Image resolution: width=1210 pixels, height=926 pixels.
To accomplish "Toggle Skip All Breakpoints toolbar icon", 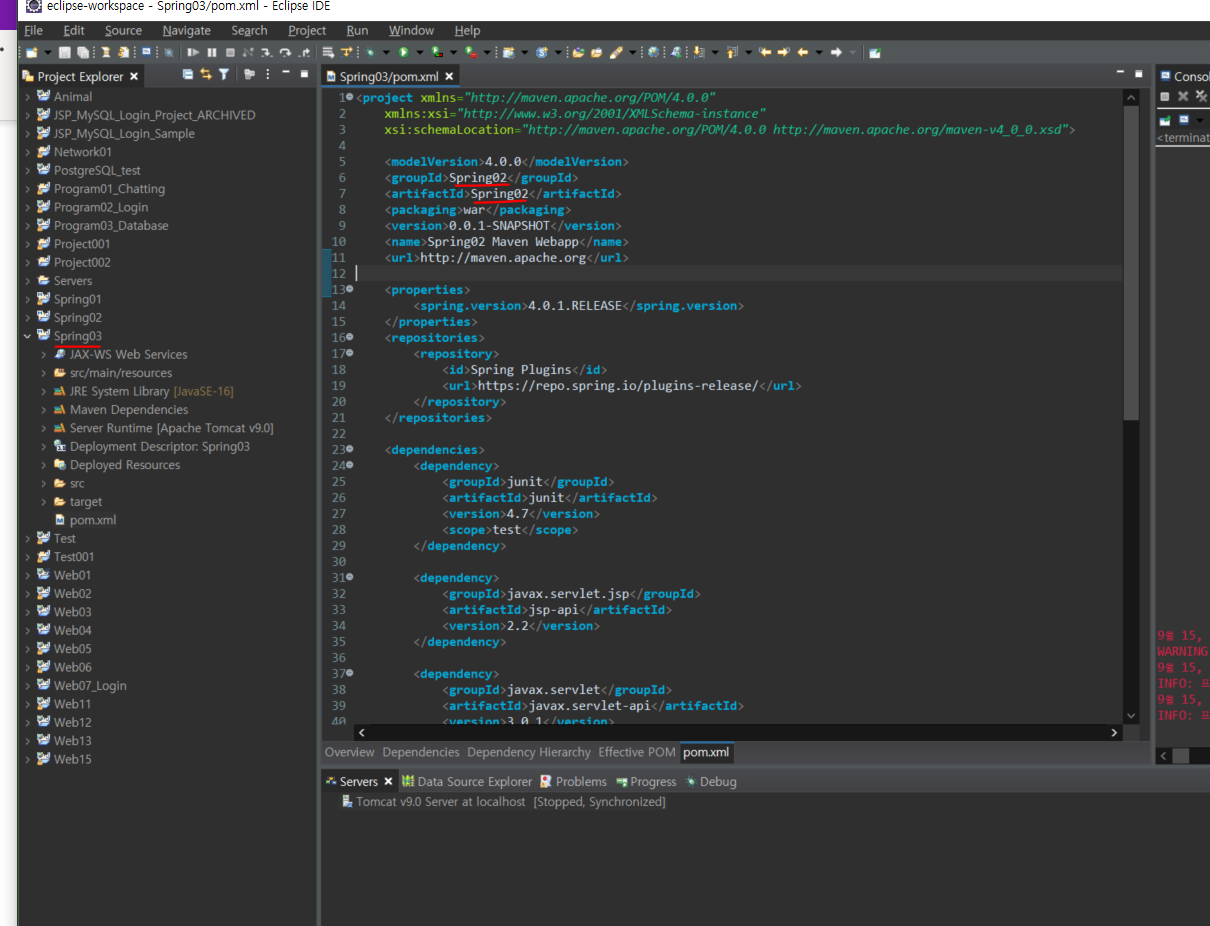I will (169, 52).
